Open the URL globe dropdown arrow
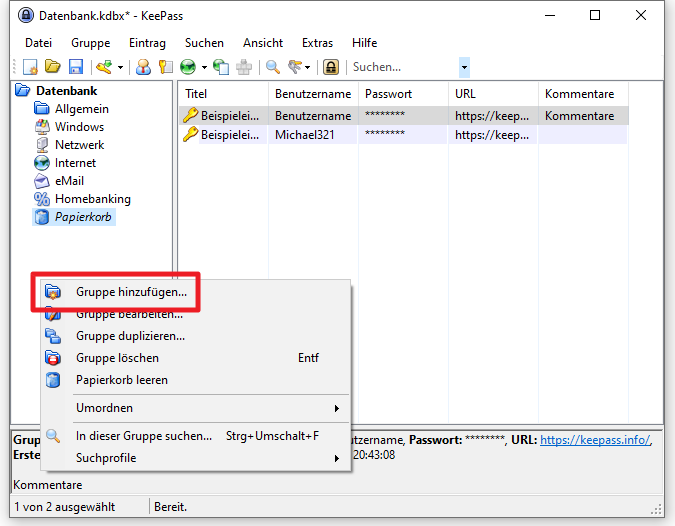675x526 pixels. [x=204, y=67]
